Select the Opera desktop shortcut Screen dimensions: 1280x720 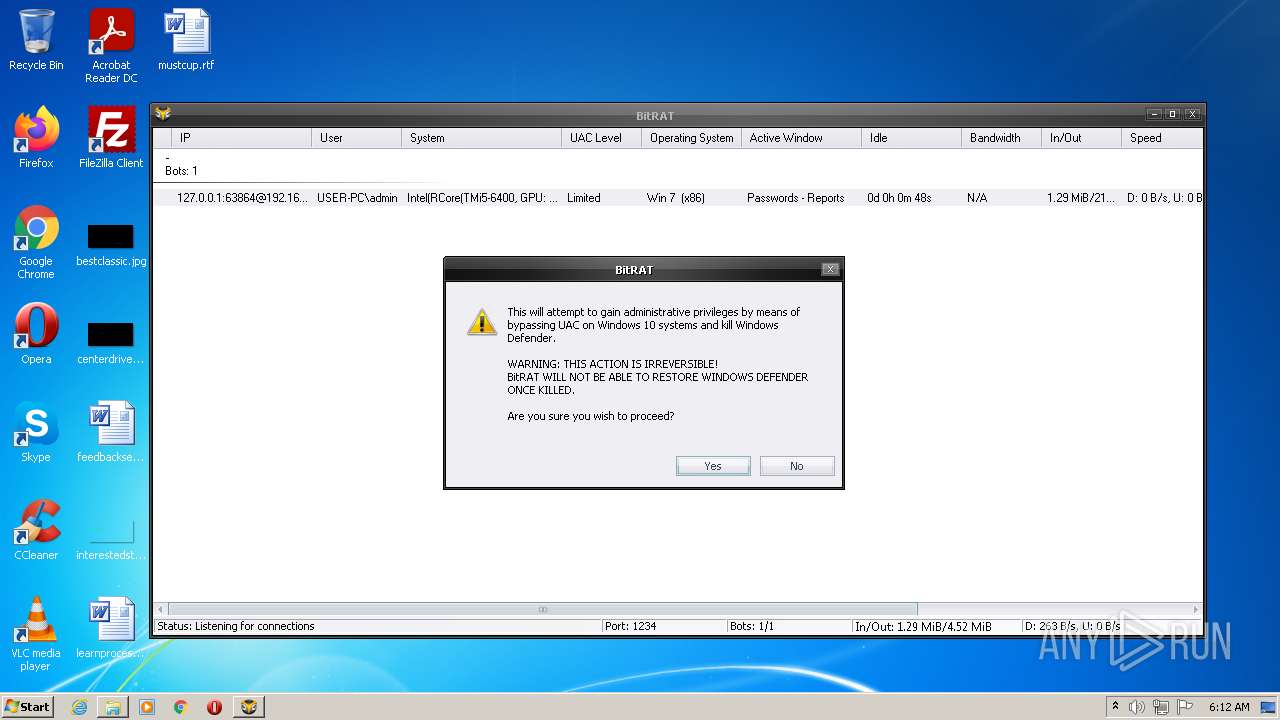point(36,334)
